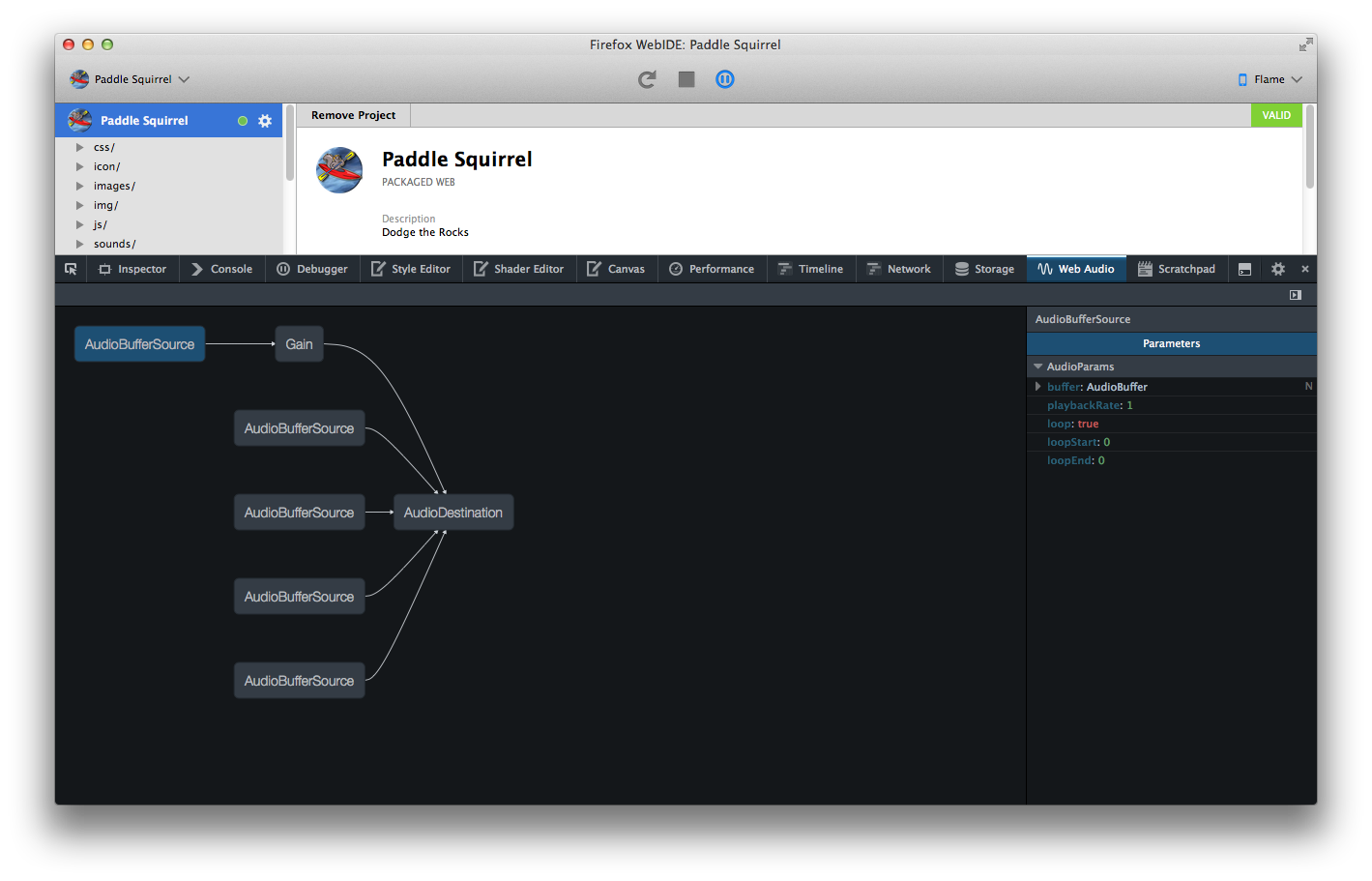Viewport: 1372px width, 881px height.
Task: Activate the element picker tool
Action: 71,269
